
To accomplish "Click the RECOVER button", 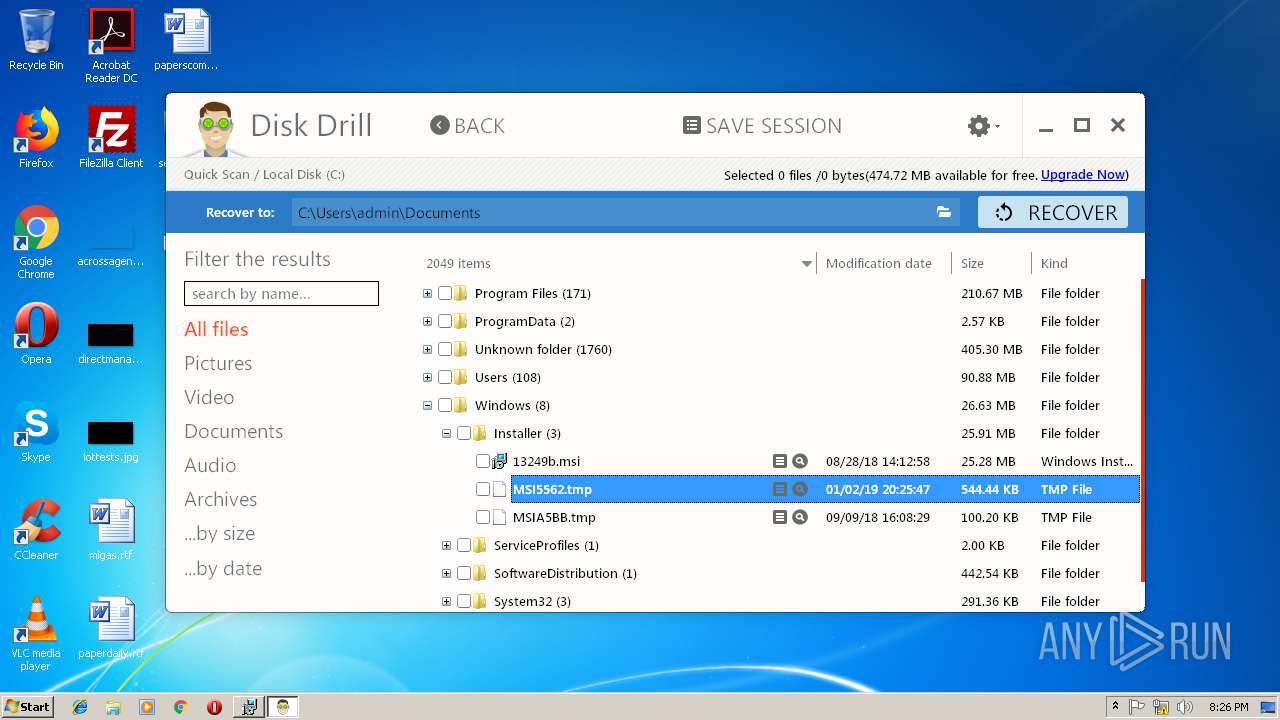I will point(1053,212).
